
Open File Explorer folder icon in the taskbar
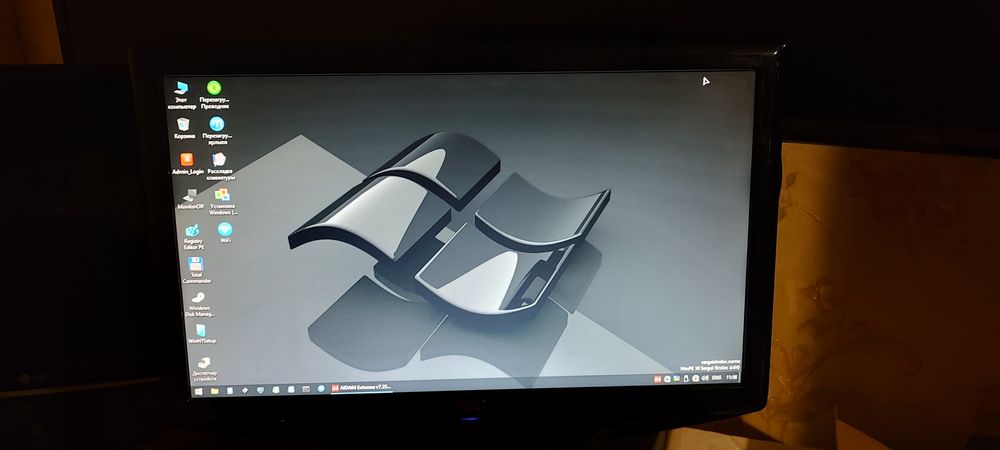[x=214, y=390]
